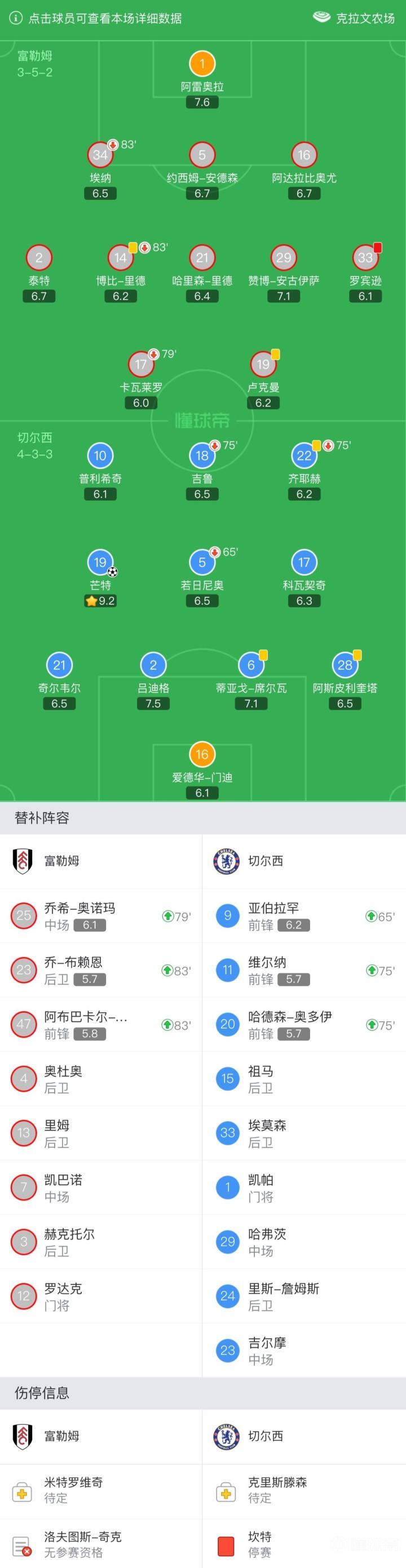Select 芒特 number 19 player badge

(x=100, y=562)
